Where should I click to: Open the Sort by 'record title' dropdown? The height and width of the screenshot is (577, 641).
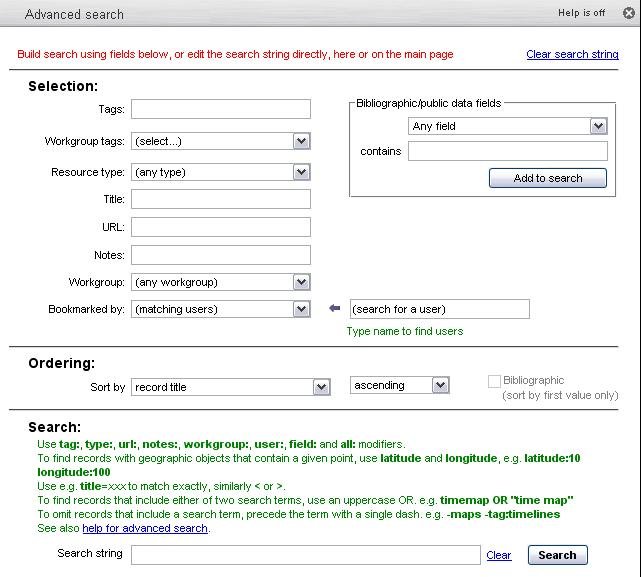pos(231,386)
